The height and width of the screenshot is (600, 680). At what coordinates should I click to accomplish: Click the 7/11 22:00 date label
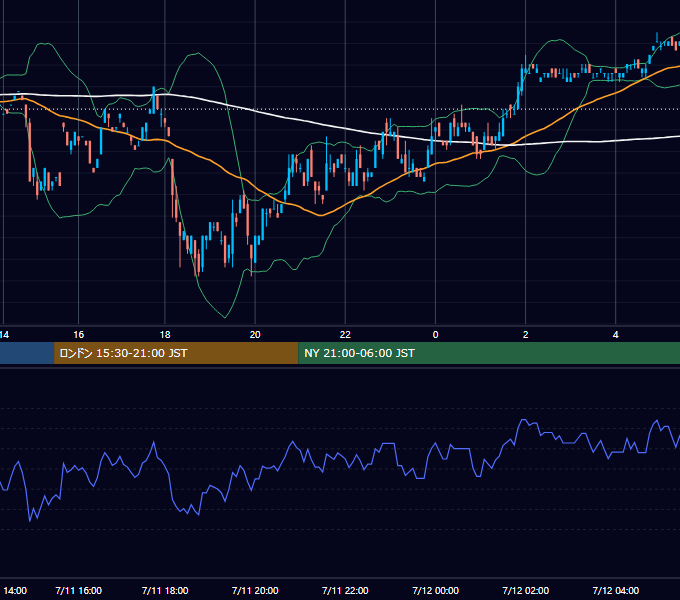click(345, 590)
